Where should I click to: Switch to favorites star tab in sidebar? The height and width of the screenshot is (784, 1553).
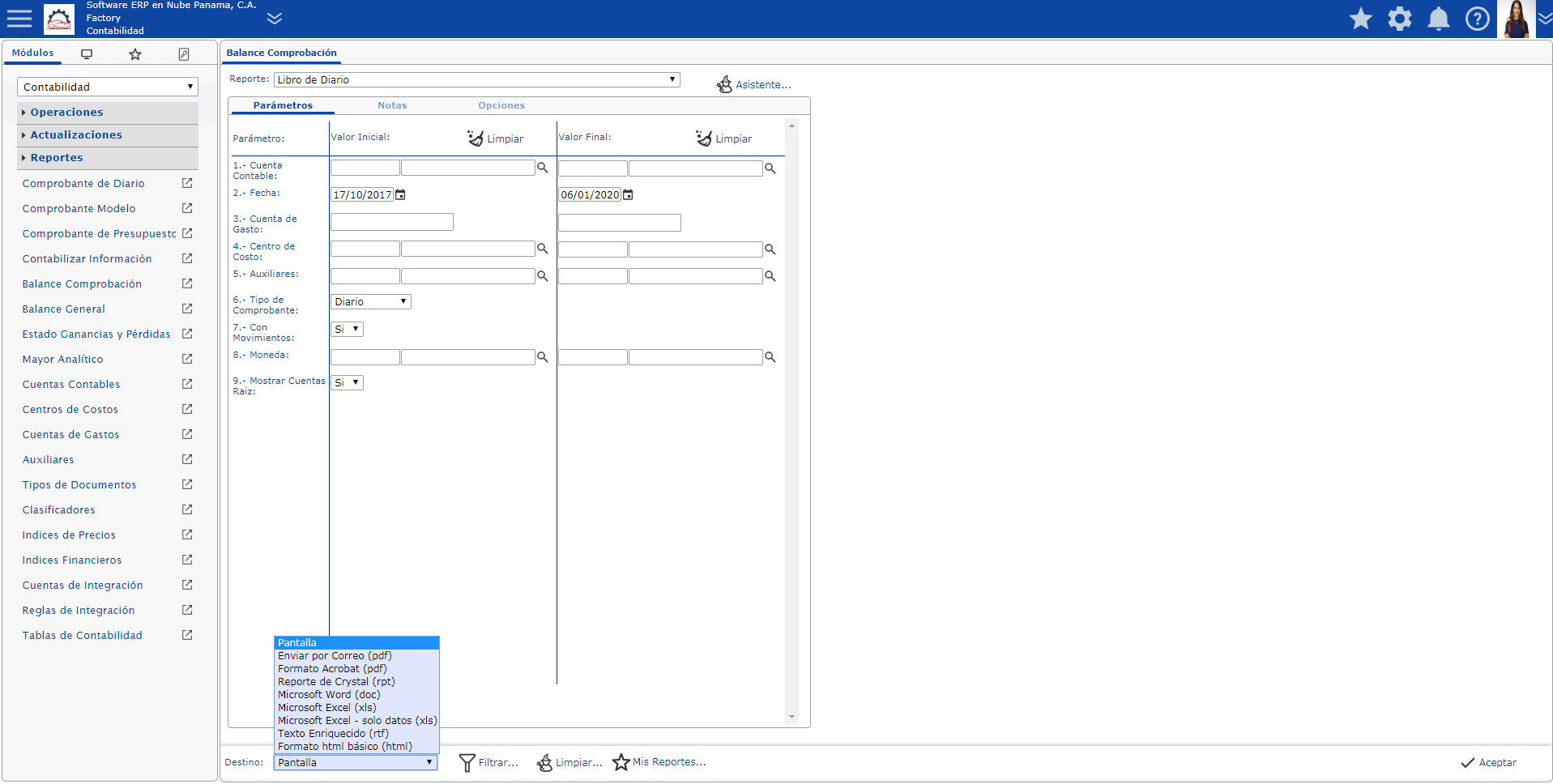135,54
